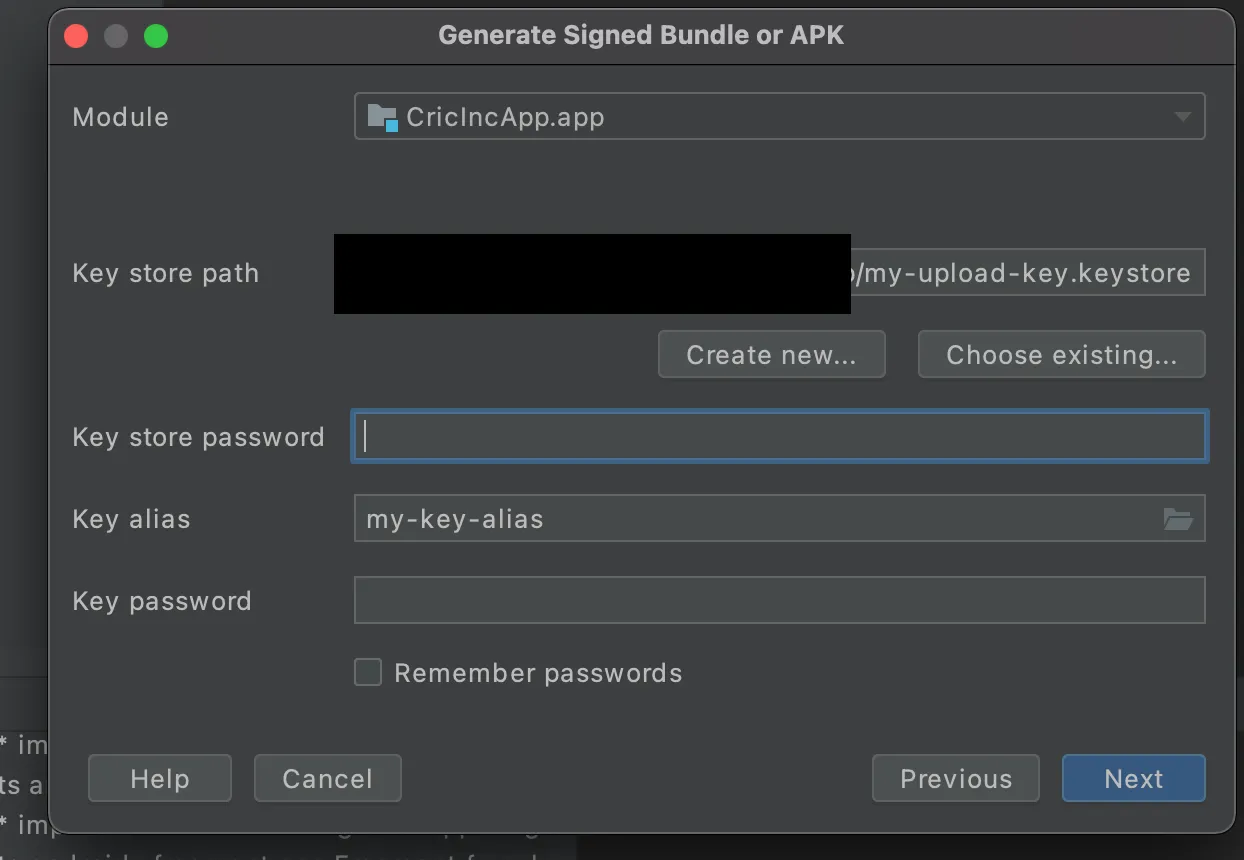Click the green maximize window button
This screenshot has height=860, width=1244.
[156, 37]
